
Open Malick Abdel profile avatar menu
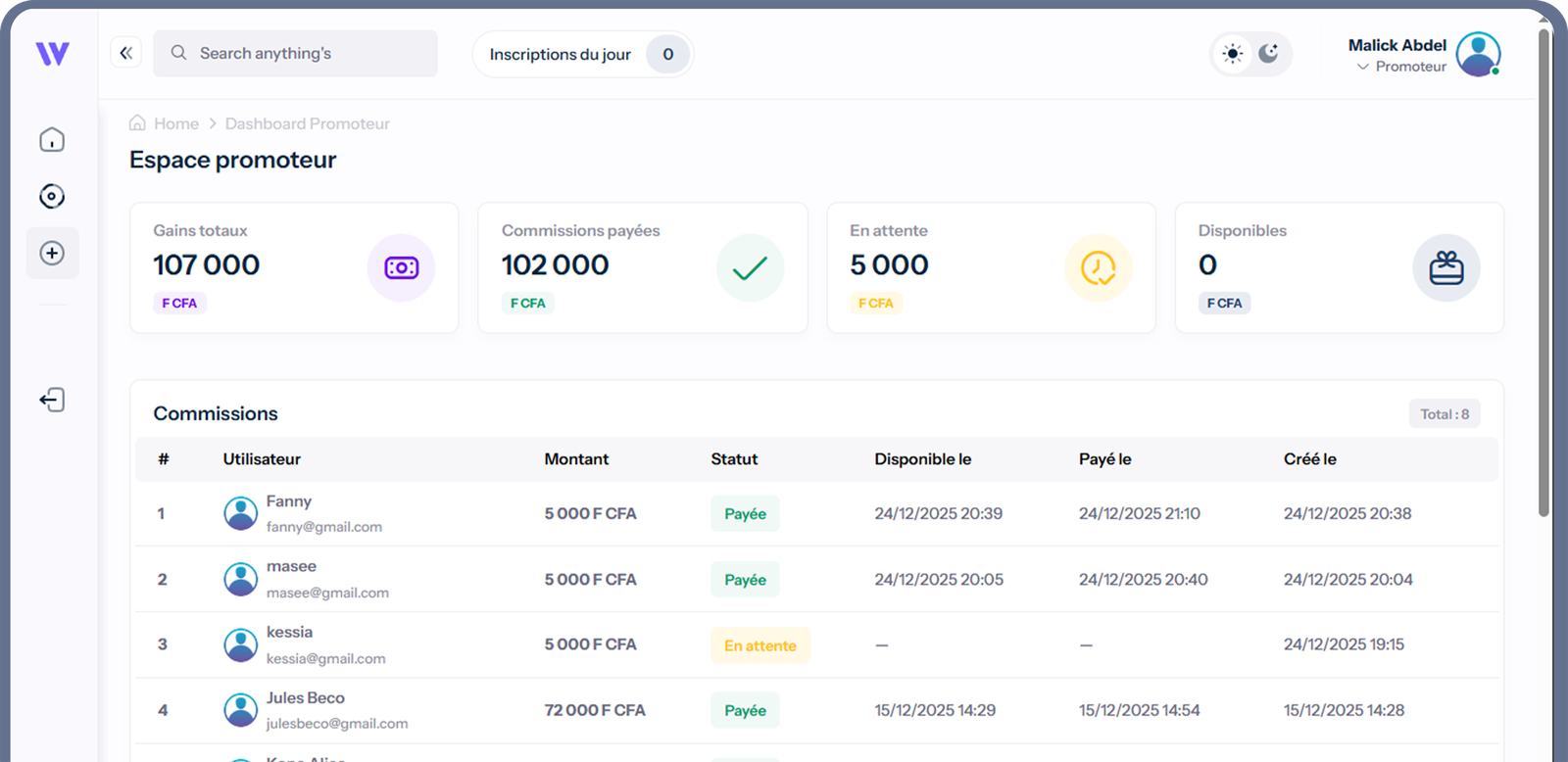[1478, 54]
